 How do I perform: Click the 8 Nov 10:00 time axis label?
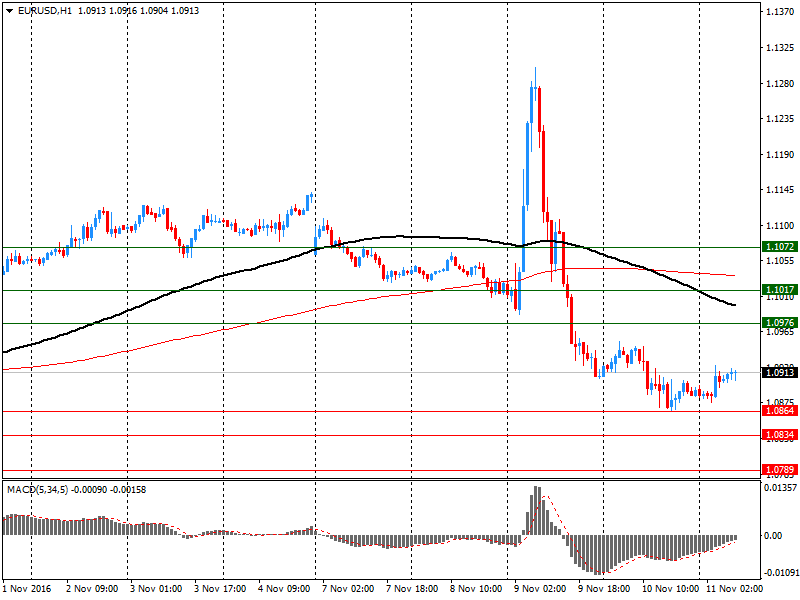[x=476, y=589]
